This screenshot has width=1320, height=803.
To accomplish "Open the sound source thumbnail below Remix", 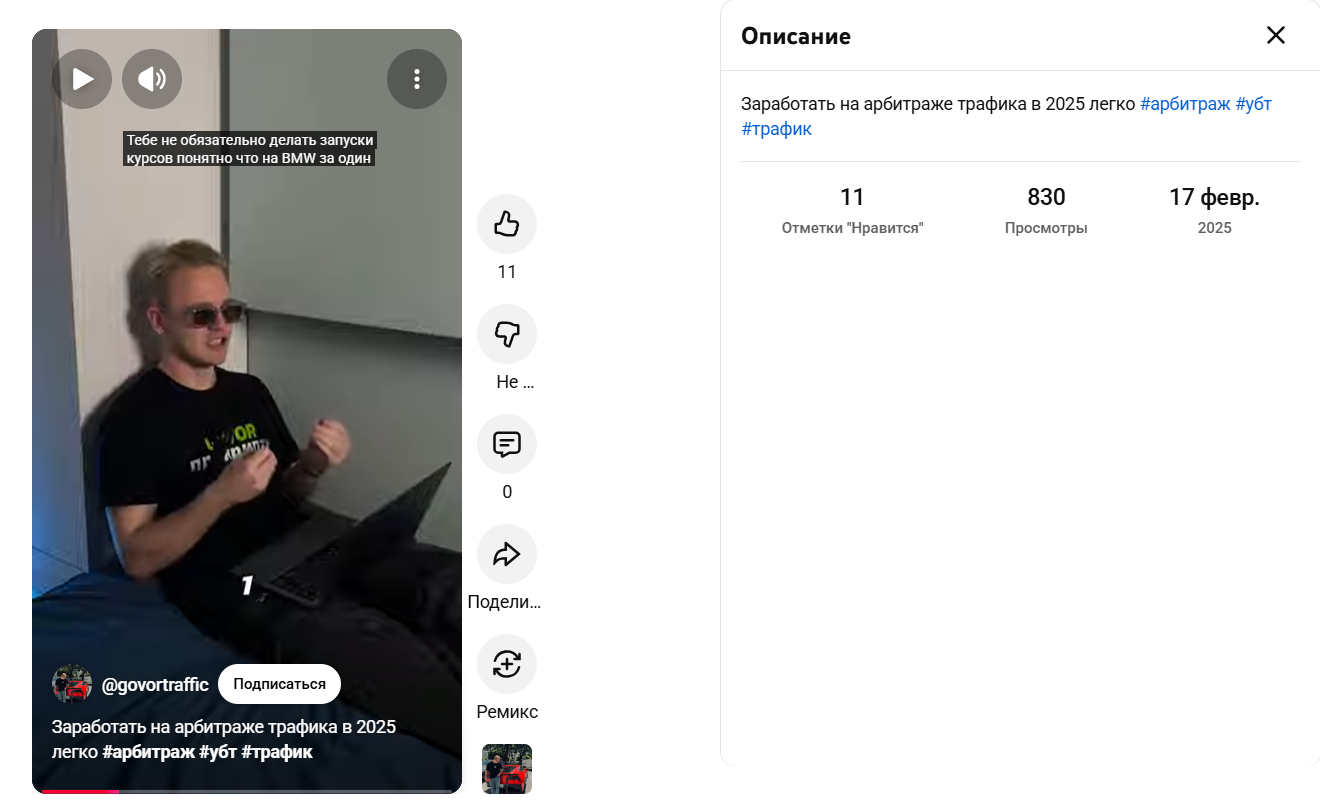I will click(507, 769).
